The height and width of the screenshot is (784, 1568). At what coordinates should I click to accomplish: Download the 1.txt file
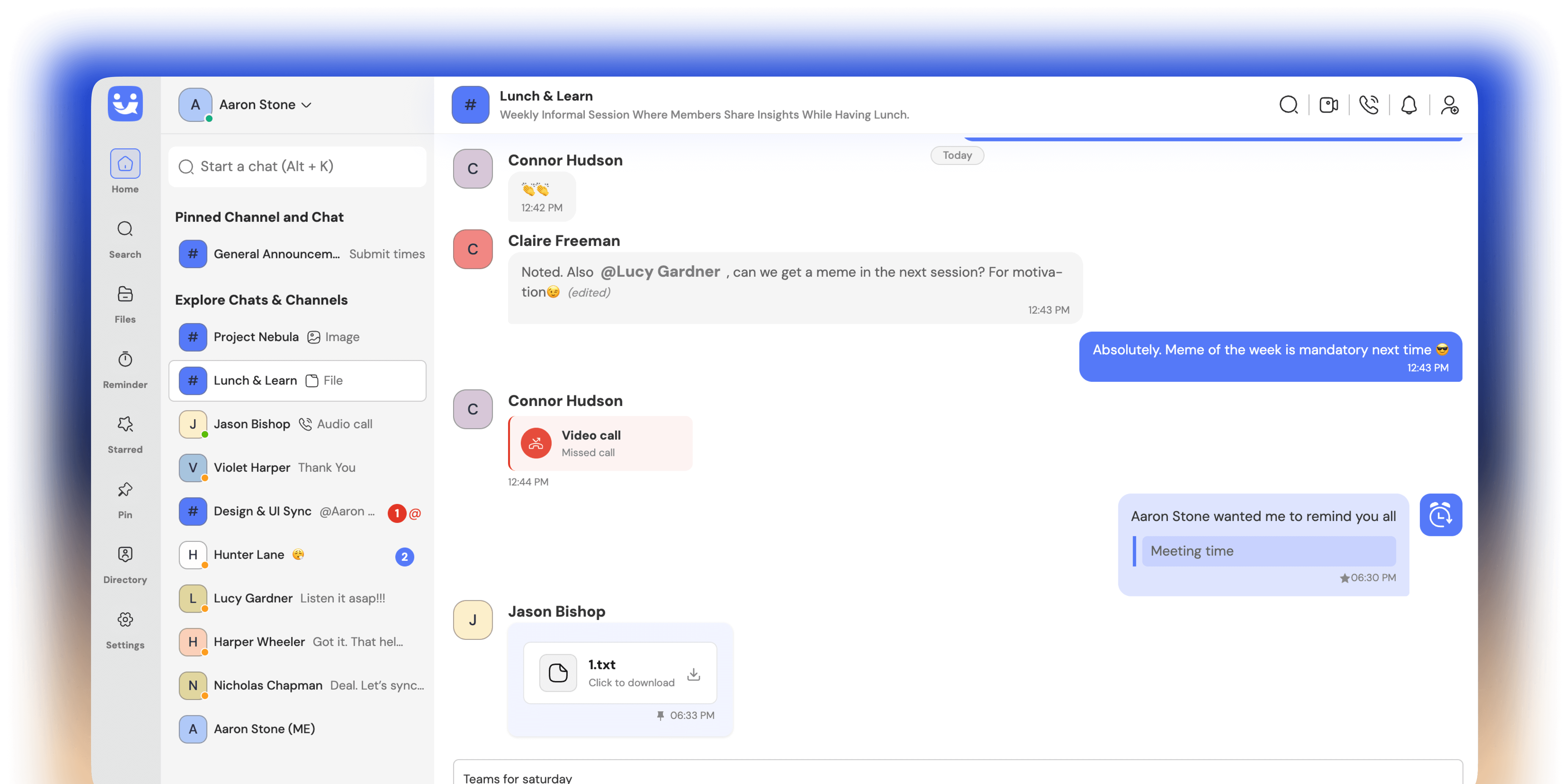coord(693,674)
